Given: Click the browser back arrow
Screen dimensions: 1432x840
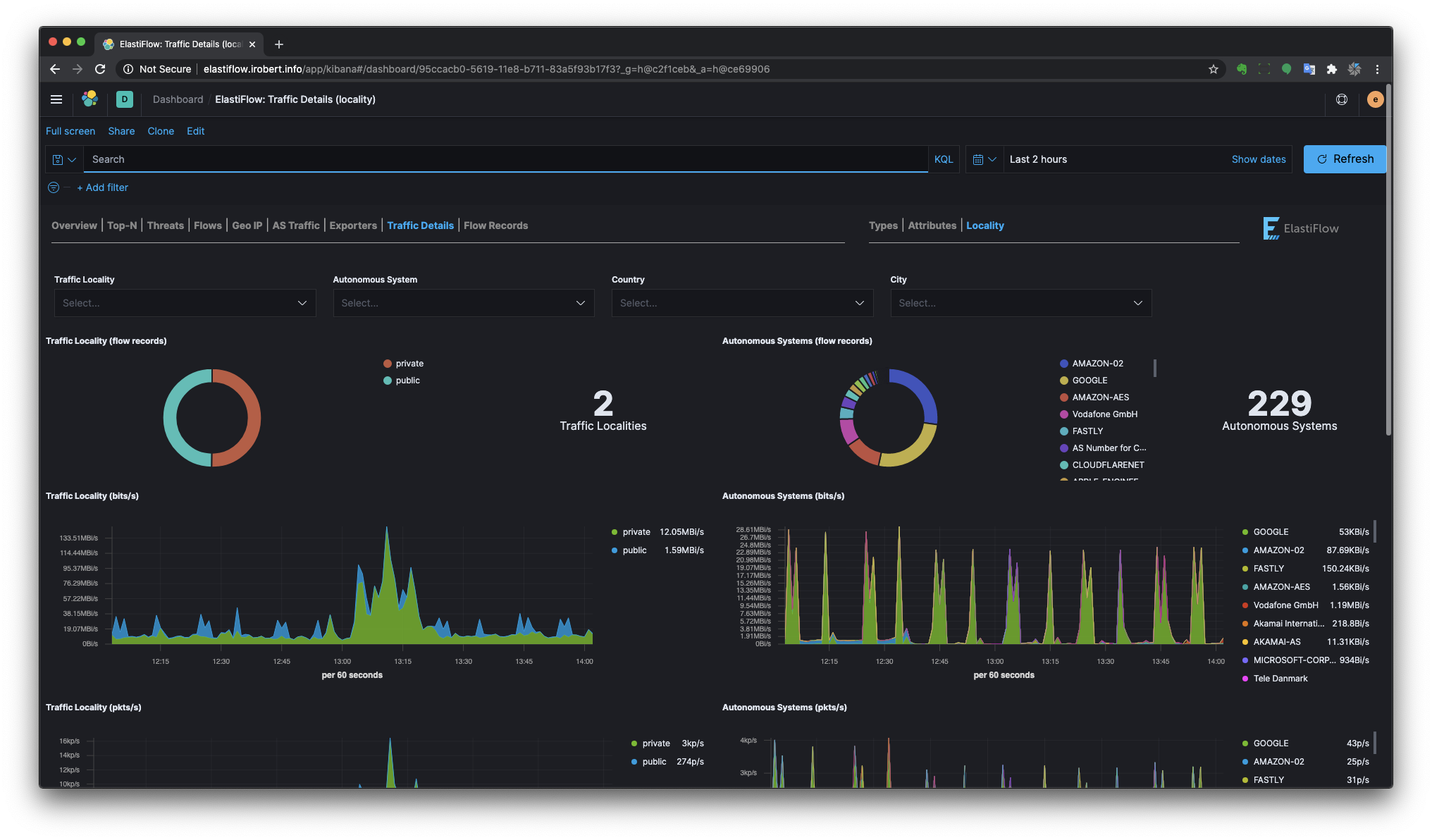Looking at the screenshot, I should tap(55, 69).
